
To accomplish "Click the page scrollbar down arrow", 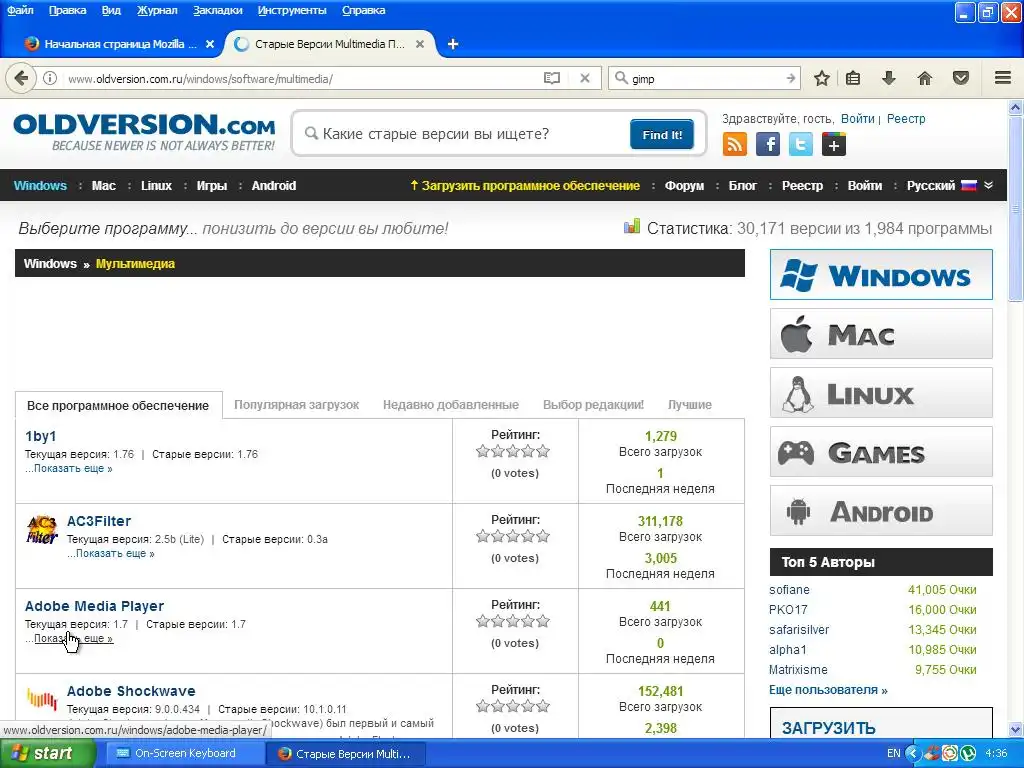I will [x=1016, y=729].
